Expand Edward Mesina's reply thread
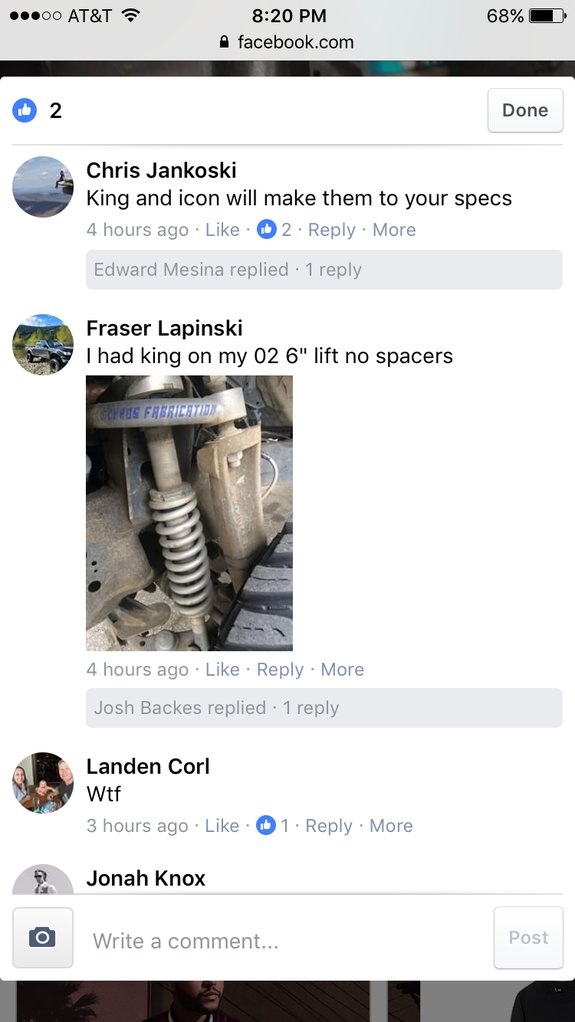Screen dimensions: 575x1022 [x=324, y=269]
